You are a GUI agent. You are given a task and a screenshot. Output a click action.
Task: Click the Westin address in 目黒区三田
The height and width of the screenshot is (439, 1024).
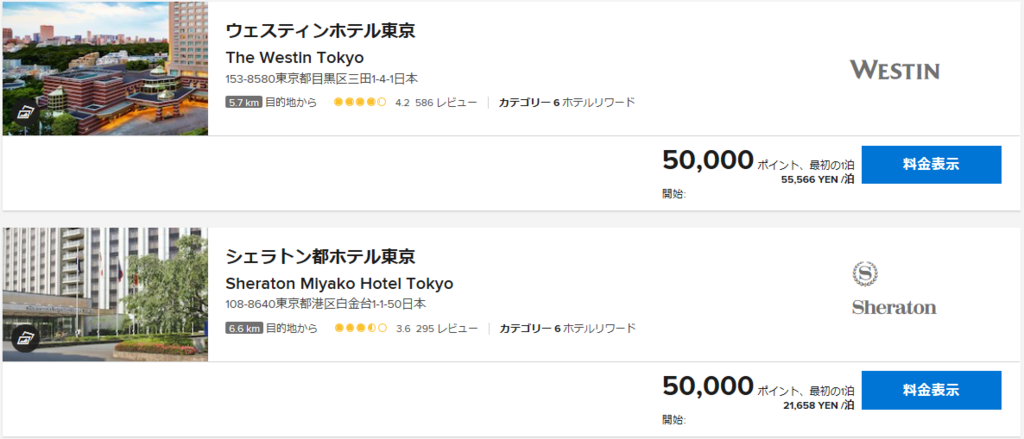[x=318, y=79]
